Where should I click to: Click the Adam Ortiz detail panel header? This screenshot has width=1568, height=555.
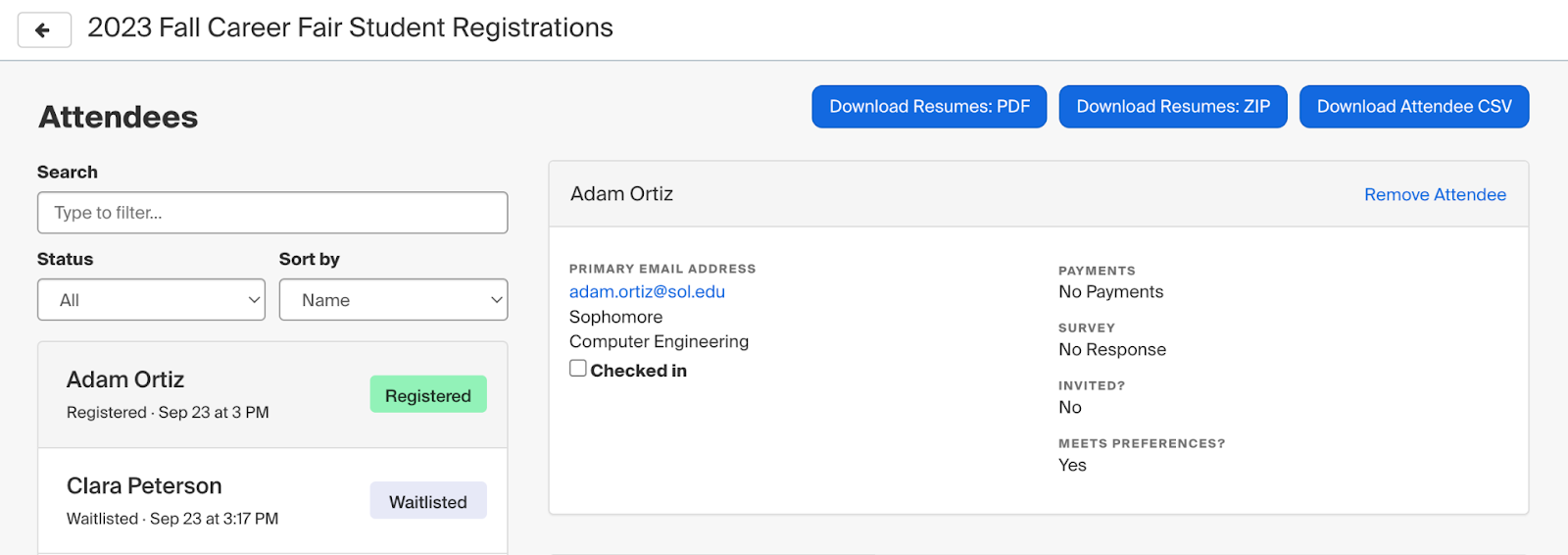point(1039,194)
